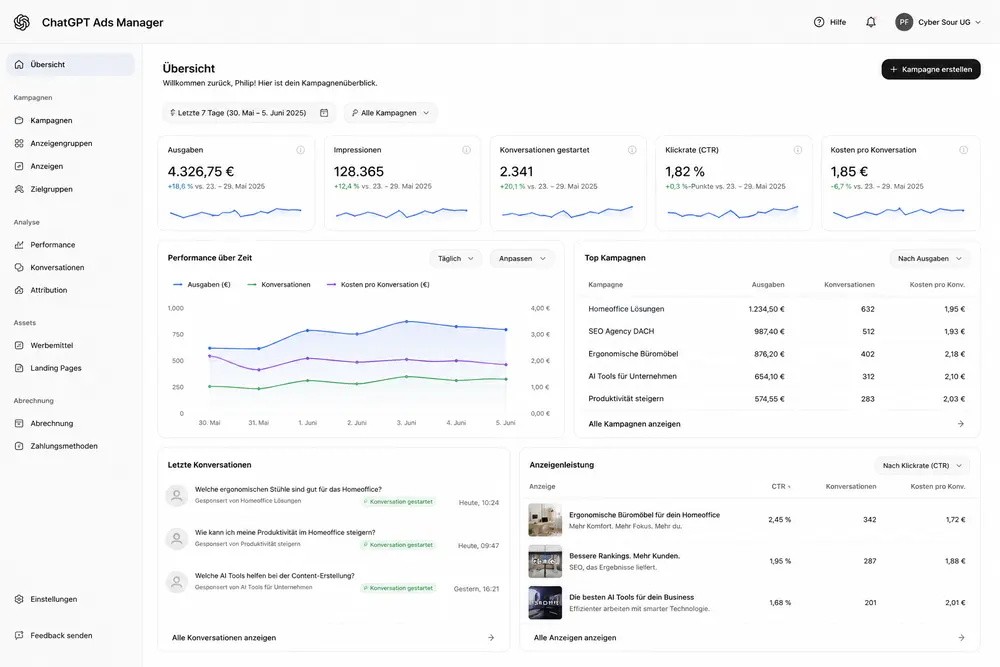Click the Ausgaben info icon
1000x667 pixels.
tap(300, 150)
